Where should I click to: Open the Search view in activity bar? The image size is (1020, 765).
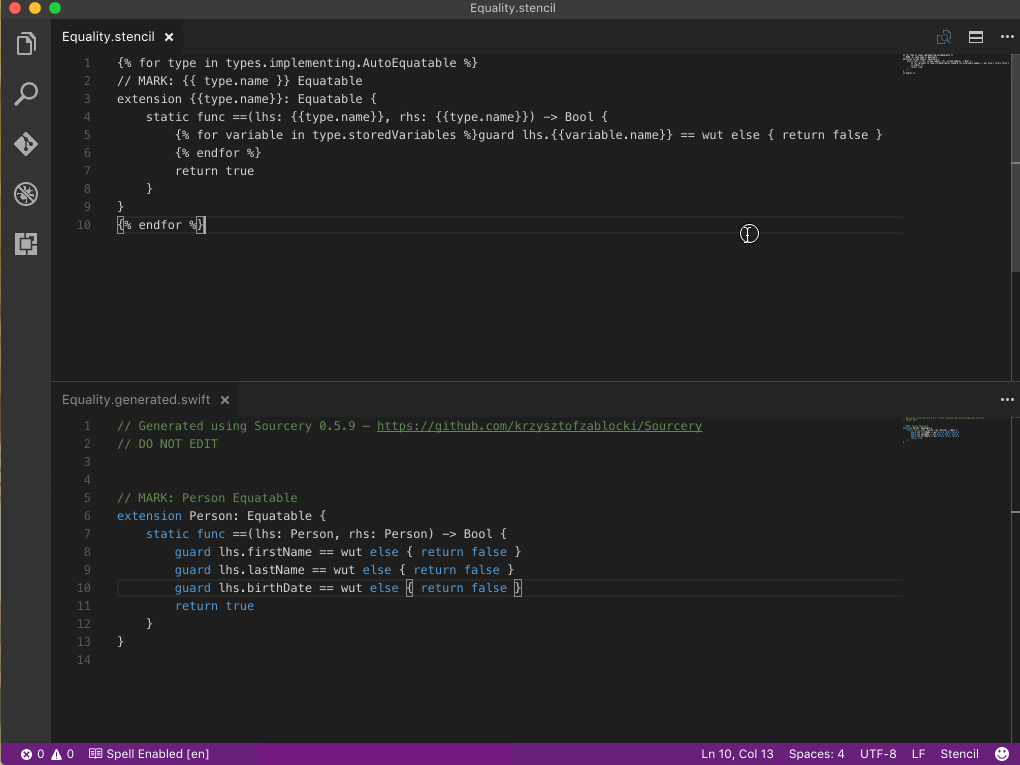point(26,94)
